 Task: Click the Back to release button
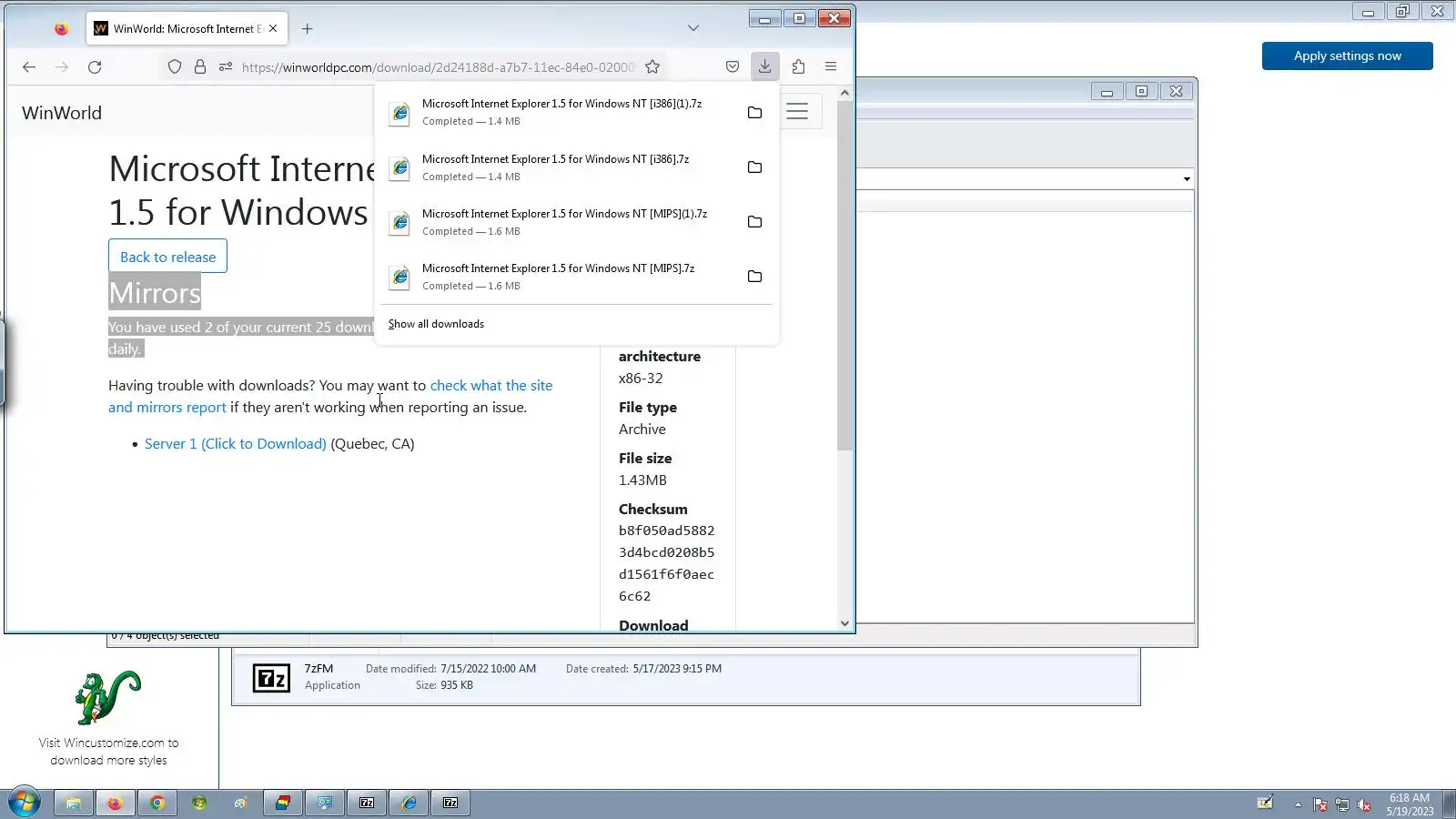coord(167,257)
